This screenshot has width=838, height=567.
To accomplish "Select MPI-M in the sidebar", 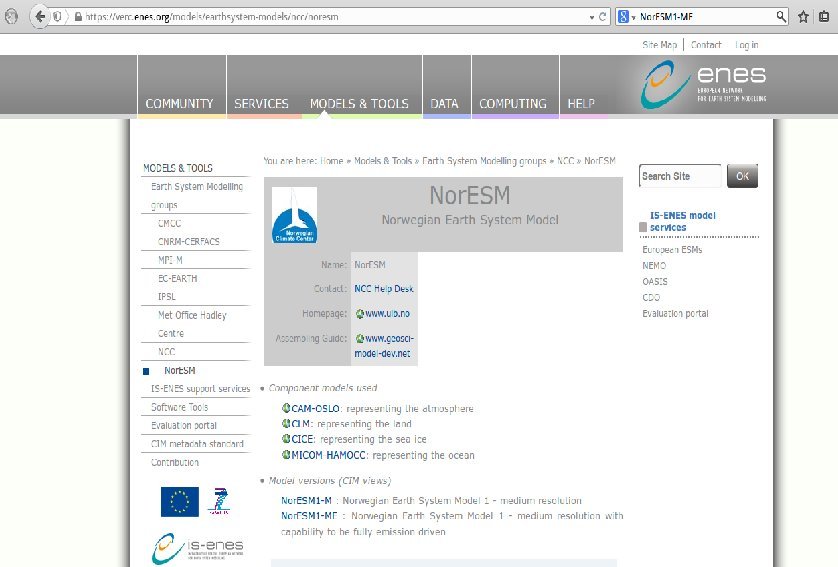I will (170, 260).
